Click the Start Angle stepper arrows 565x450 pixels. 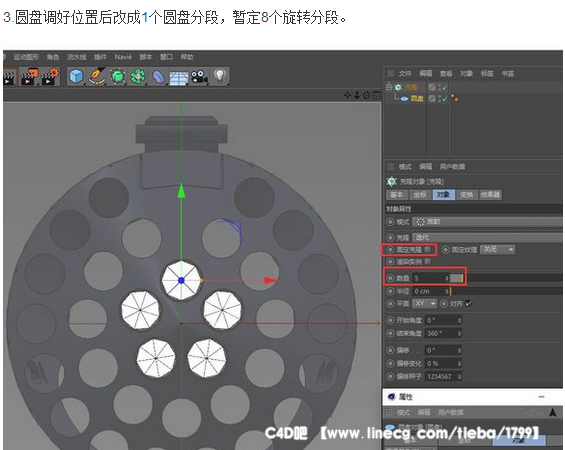pos(459,320)
